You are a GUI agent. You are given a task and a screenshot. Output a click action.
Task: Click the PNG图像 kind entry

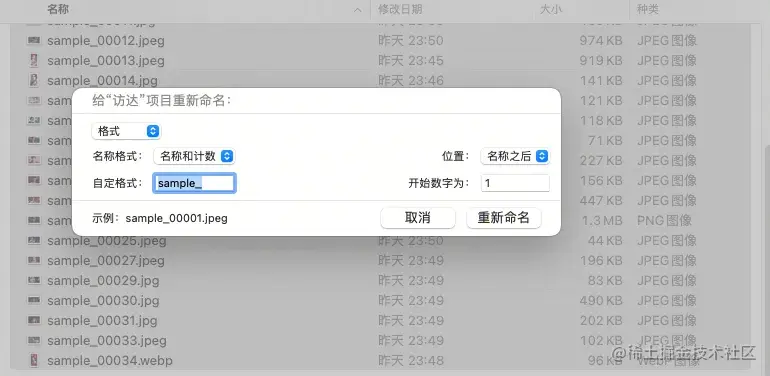[664, 220]
